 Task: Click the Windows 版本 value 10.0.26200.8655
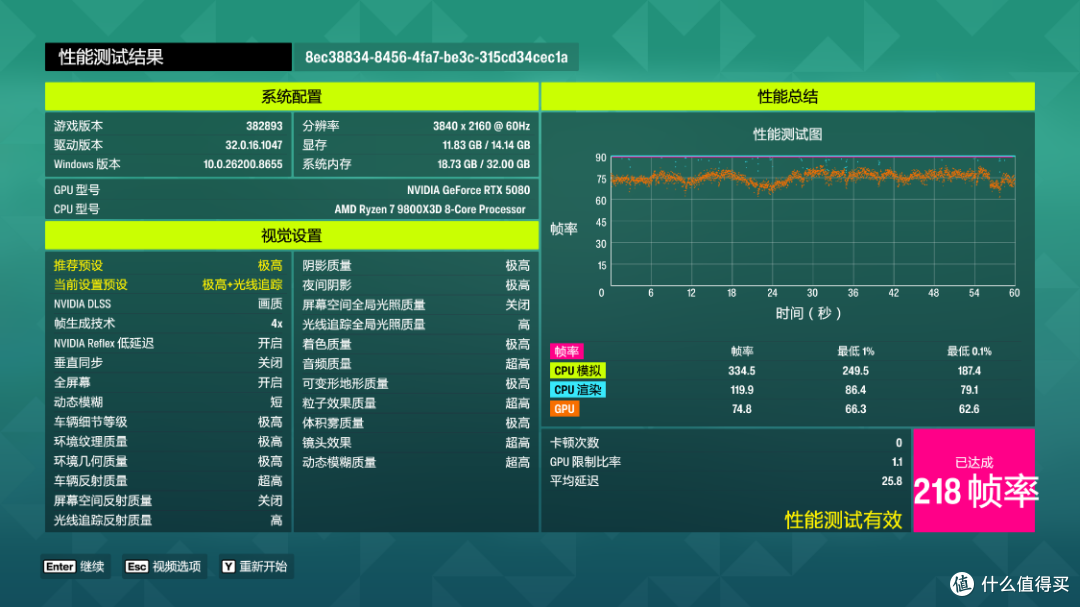pyautogui.click(x=242, y=165)
